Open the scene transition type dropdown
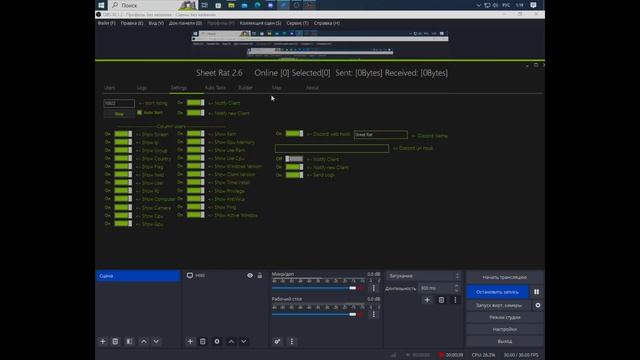 pos(423,276)
